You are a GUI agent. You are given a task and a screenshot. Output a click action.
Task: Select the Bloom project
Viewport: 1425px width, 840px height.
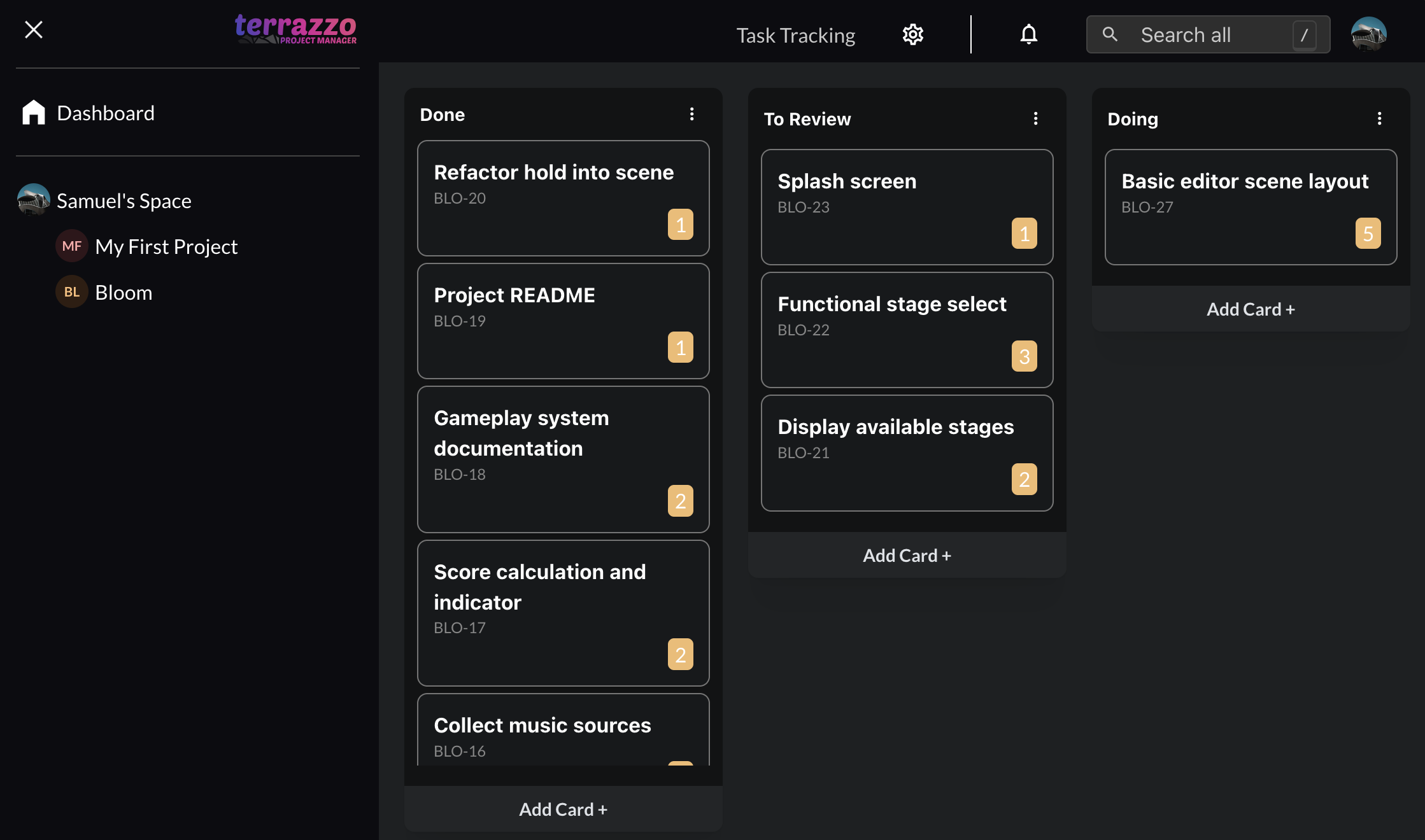(x=124, y=292)
